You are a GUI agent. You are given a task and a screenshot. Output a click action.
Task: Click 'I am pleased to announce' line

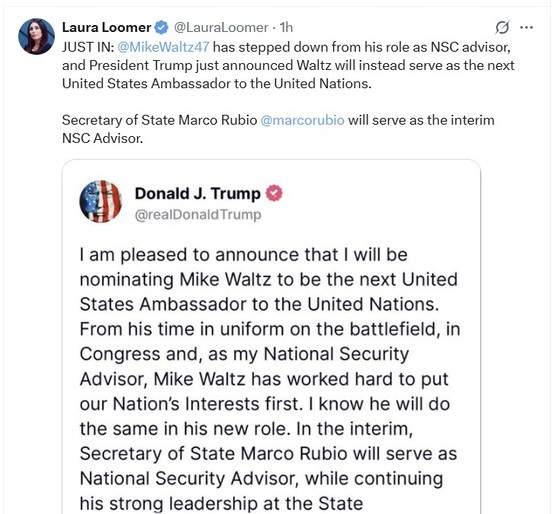coord(243,255)
